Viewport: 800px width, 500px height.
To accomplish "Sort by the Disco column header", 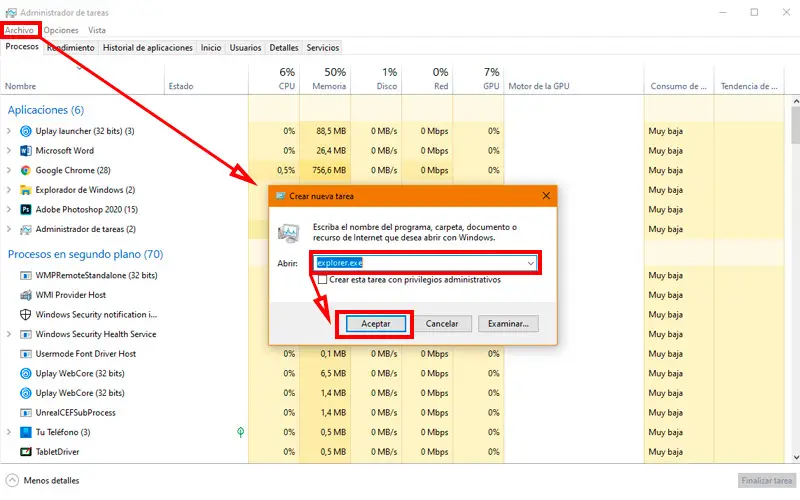I will pos(377,79).
